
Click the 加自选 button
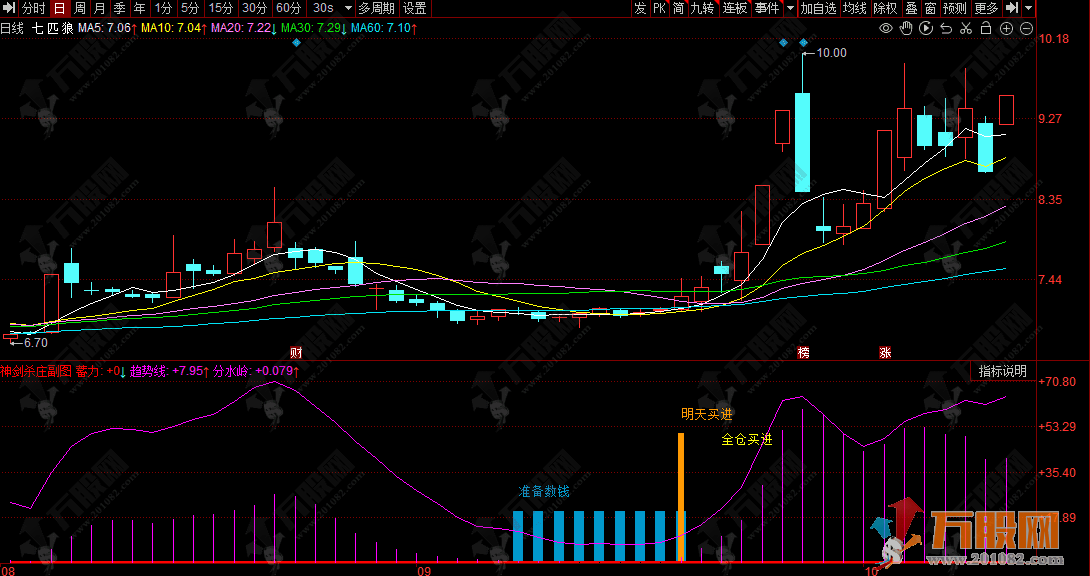click(x=818, y=8)
